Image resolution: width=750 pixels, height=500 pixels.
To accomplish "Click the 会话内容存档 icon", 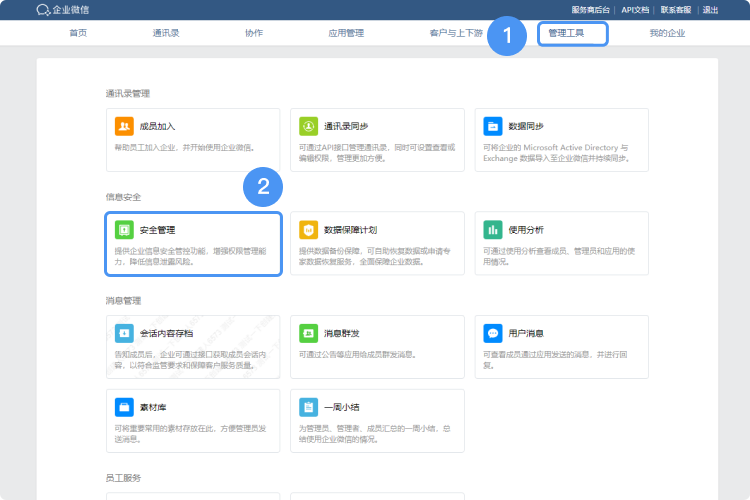I will coord(124,333).
